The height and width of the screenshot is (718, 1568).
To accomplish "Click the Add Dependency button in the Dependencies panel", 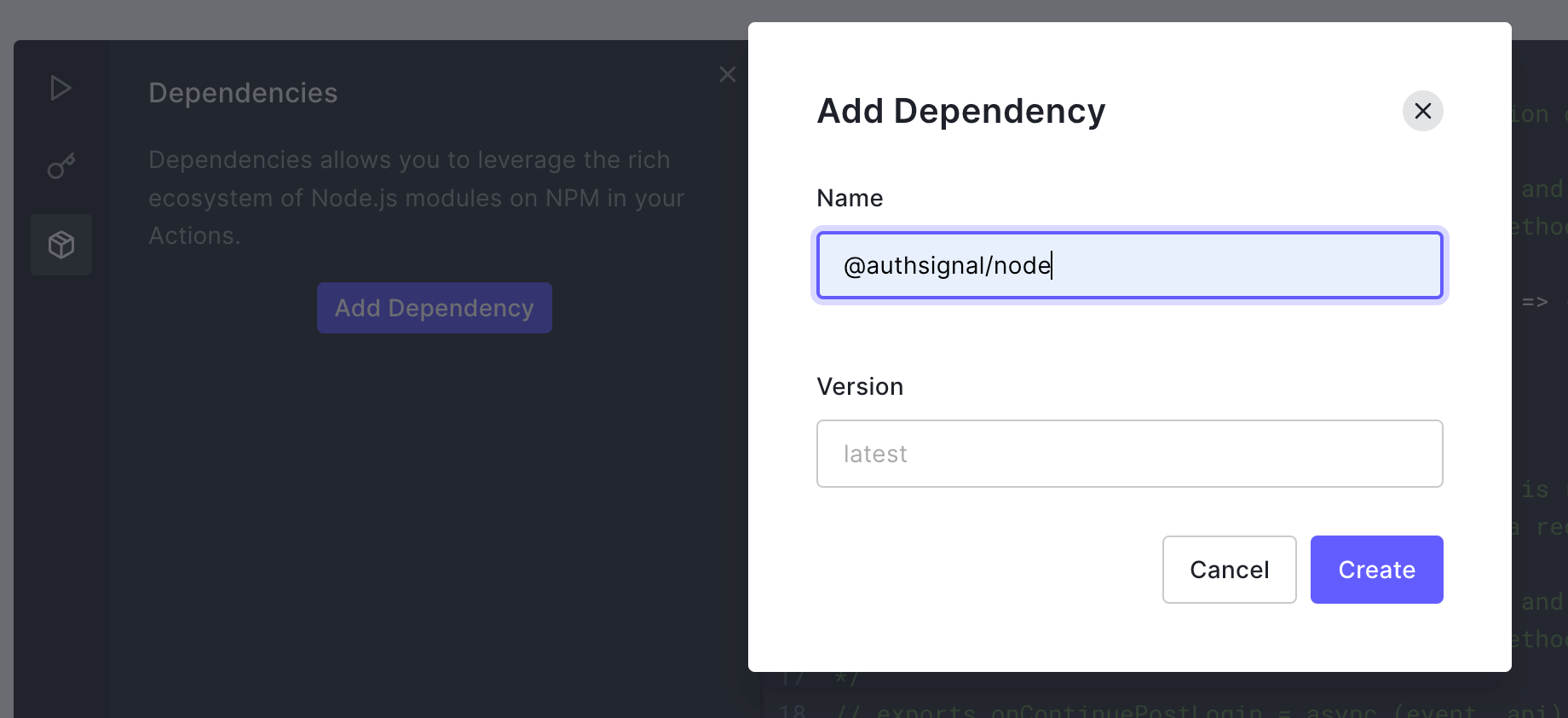I will (435, 308).
